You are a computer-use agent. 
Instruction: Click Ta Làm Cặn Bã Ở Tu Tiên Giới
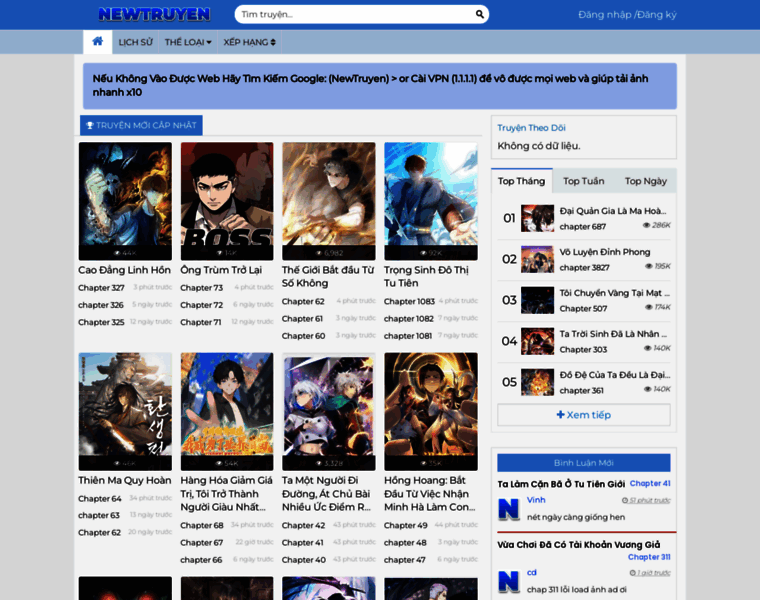tap(561, 484)
